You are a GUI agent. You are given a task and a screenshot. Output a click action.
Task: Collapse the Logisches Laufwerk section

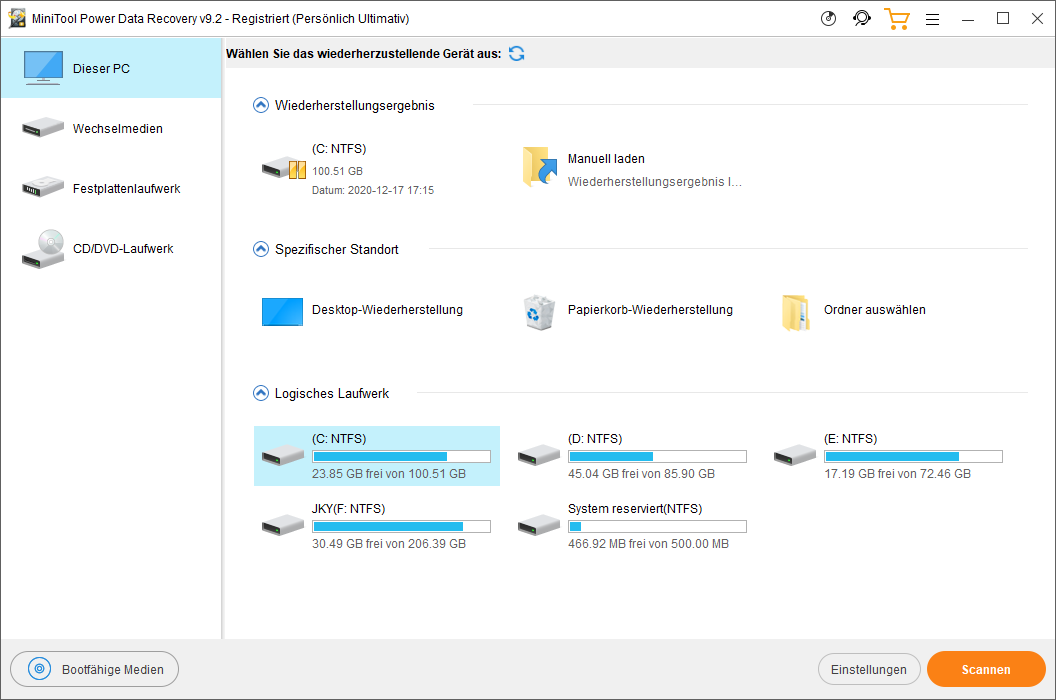[261, 393]
